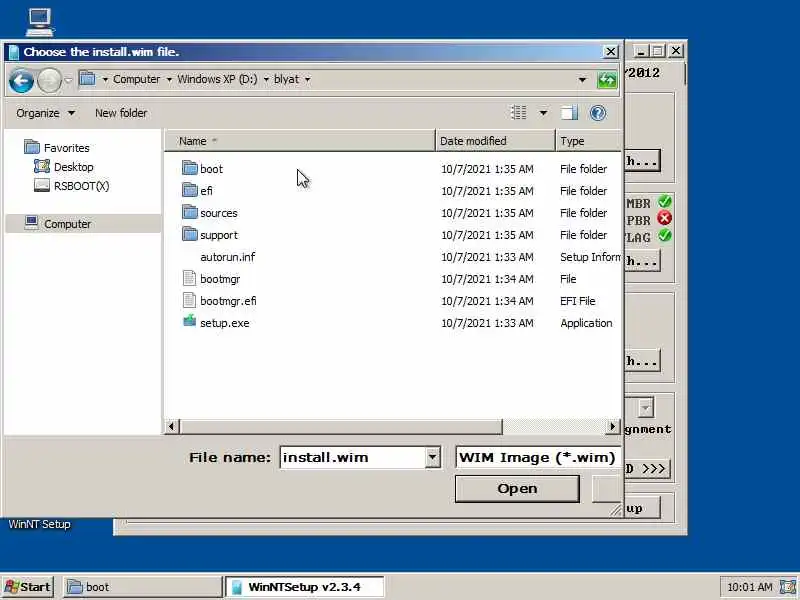
Task: Click the Start button on taskbar
Action: tap(28, 587)
